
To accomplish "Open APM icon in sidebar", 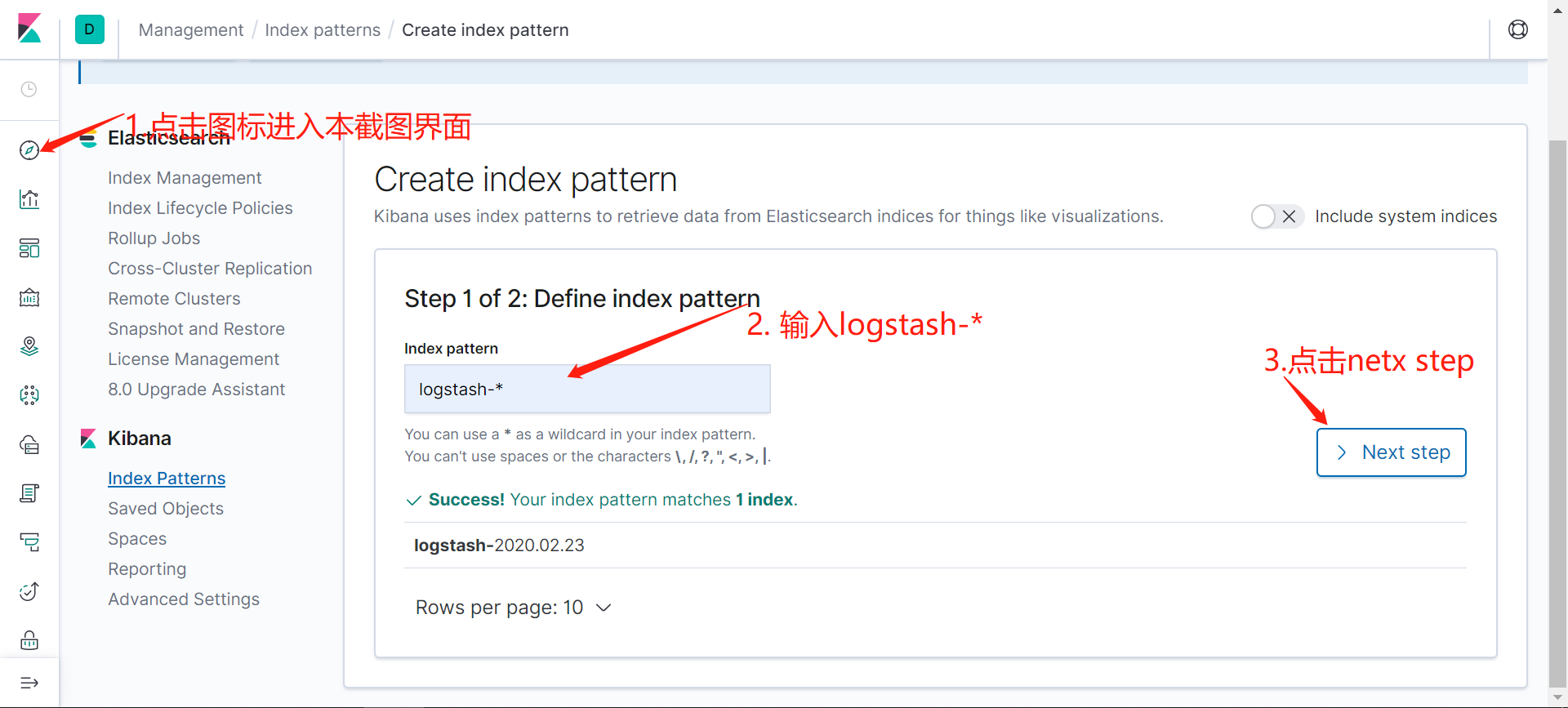I will (29, 542).
